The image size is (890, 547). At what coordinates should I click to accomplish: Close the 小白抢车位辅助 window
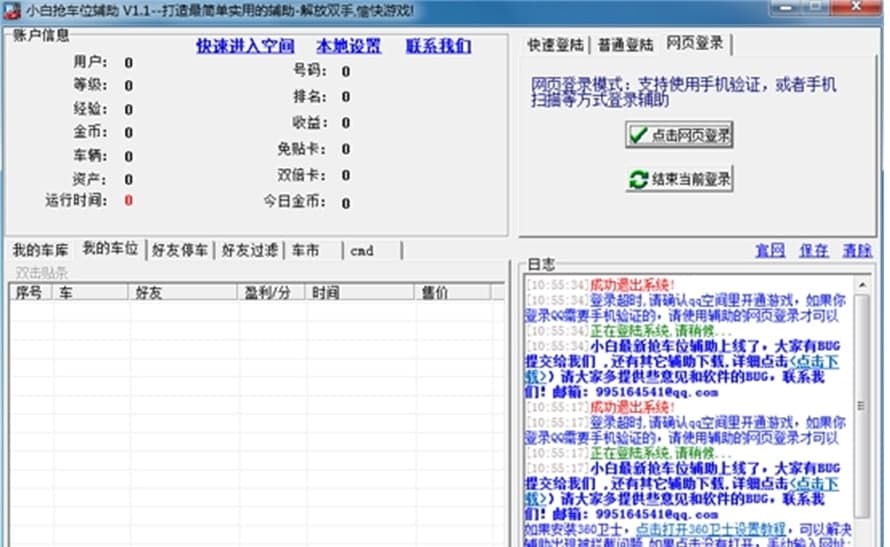point(857,7)
